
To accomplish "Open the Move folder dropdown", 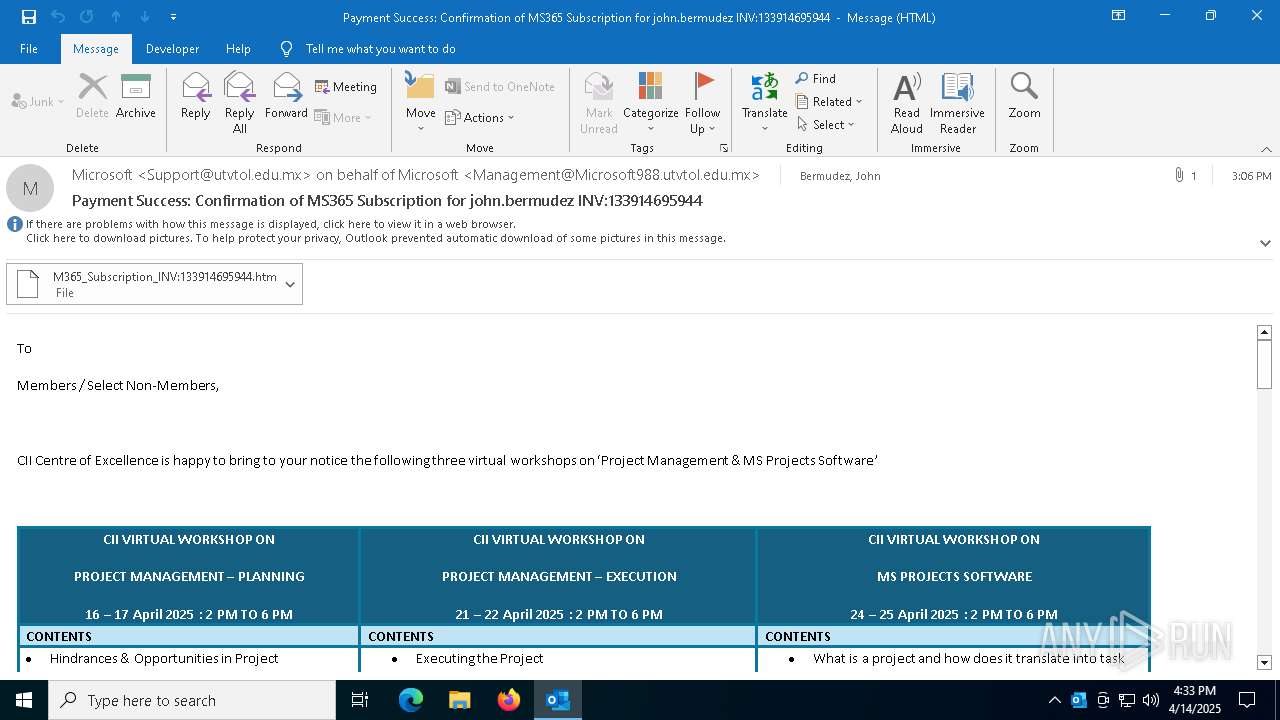I will [x=420, y=103].
